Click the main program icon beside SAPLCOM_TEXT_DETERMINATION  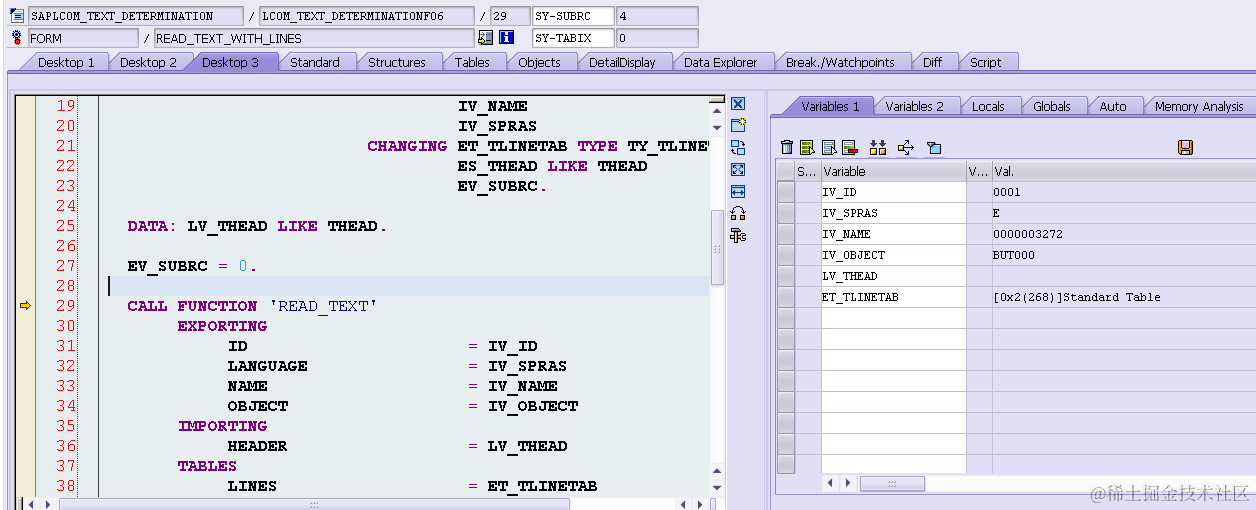(x=17, y=16)
